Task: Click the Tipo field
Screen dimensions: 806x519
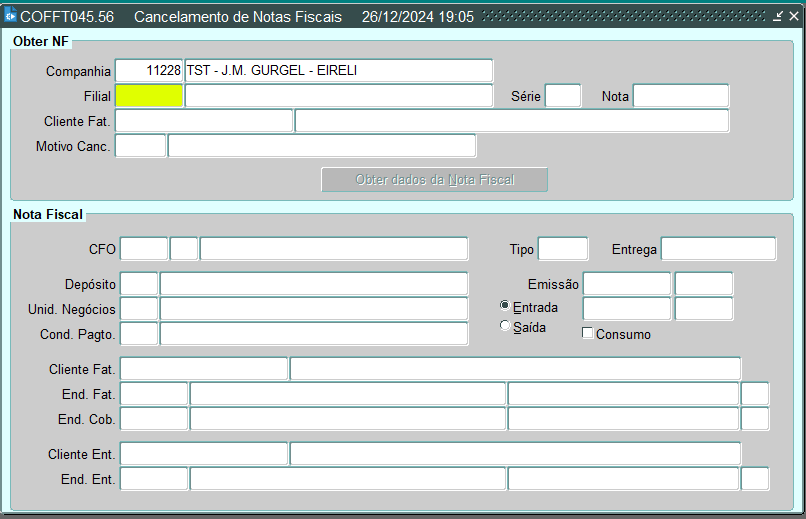Action: click(563, 249)
